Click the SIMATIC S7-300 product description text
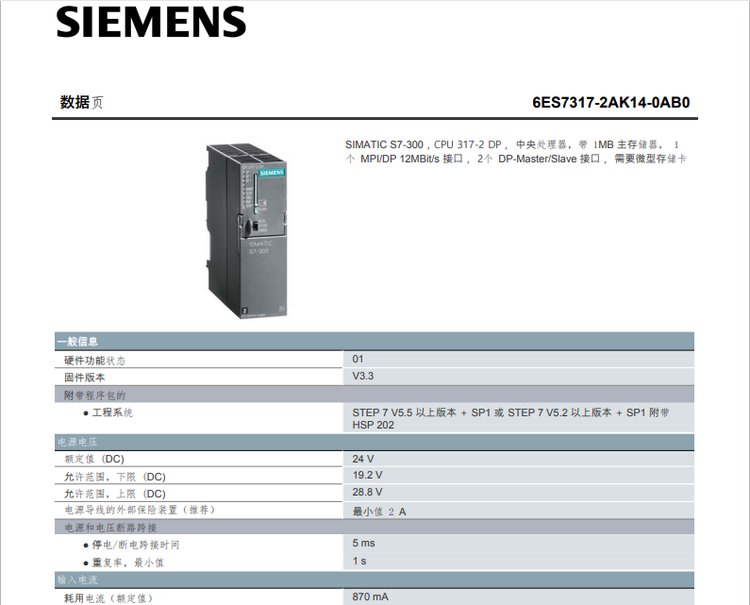750x605 pixels. click(x=515, y=152)
